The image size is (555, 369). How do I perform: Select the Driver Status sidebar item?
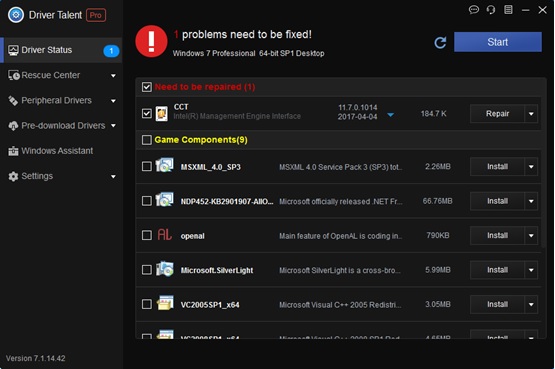[x=61, y=50]
